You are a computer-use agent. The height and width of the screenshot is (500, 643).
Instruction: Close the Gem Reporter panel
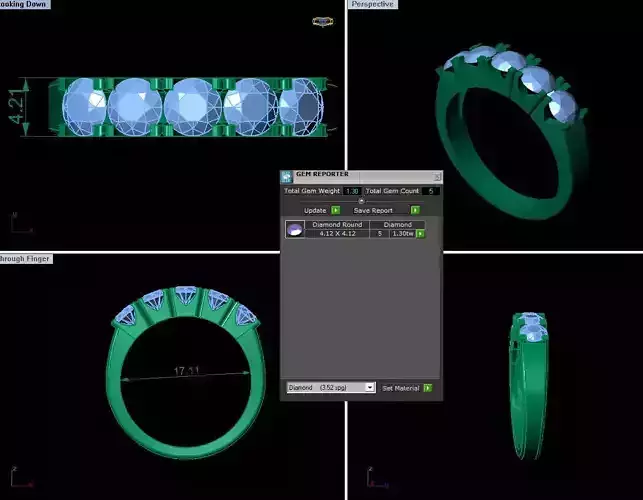tap(437, 177)
